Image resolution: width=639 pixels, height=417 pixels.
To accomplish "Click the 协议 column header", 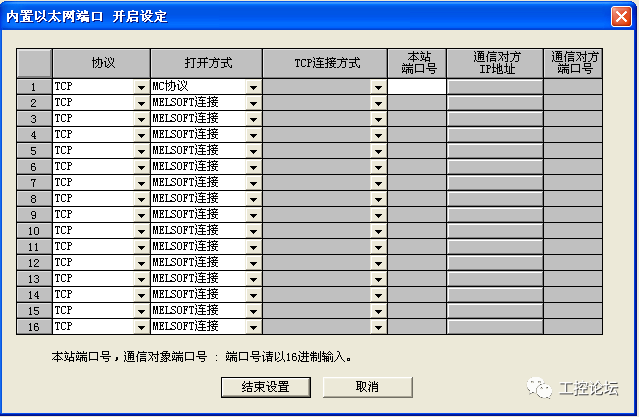I will (104, 63).
